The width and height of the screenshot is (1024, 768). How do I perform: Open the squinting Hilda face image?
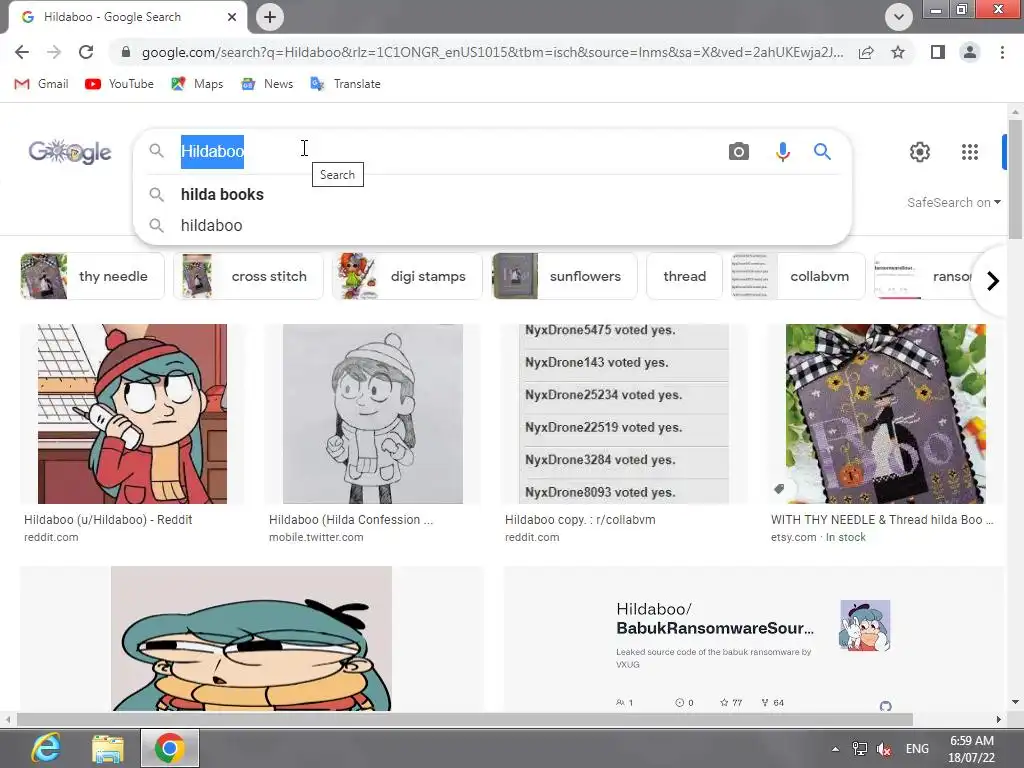251,639
